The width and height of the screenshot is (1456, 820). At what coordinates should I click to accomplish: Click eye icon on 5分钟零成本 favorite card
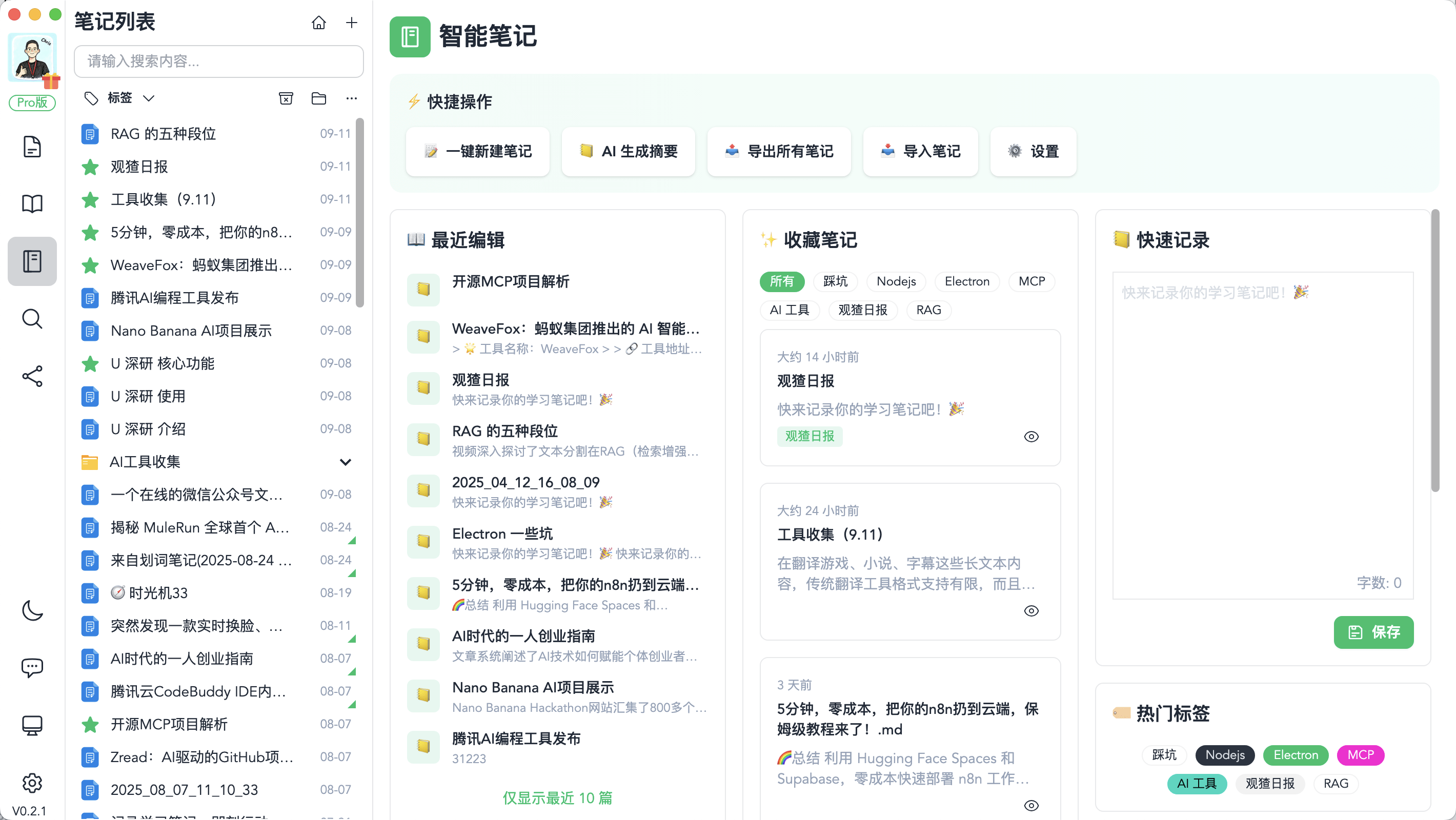(1032, 806)
